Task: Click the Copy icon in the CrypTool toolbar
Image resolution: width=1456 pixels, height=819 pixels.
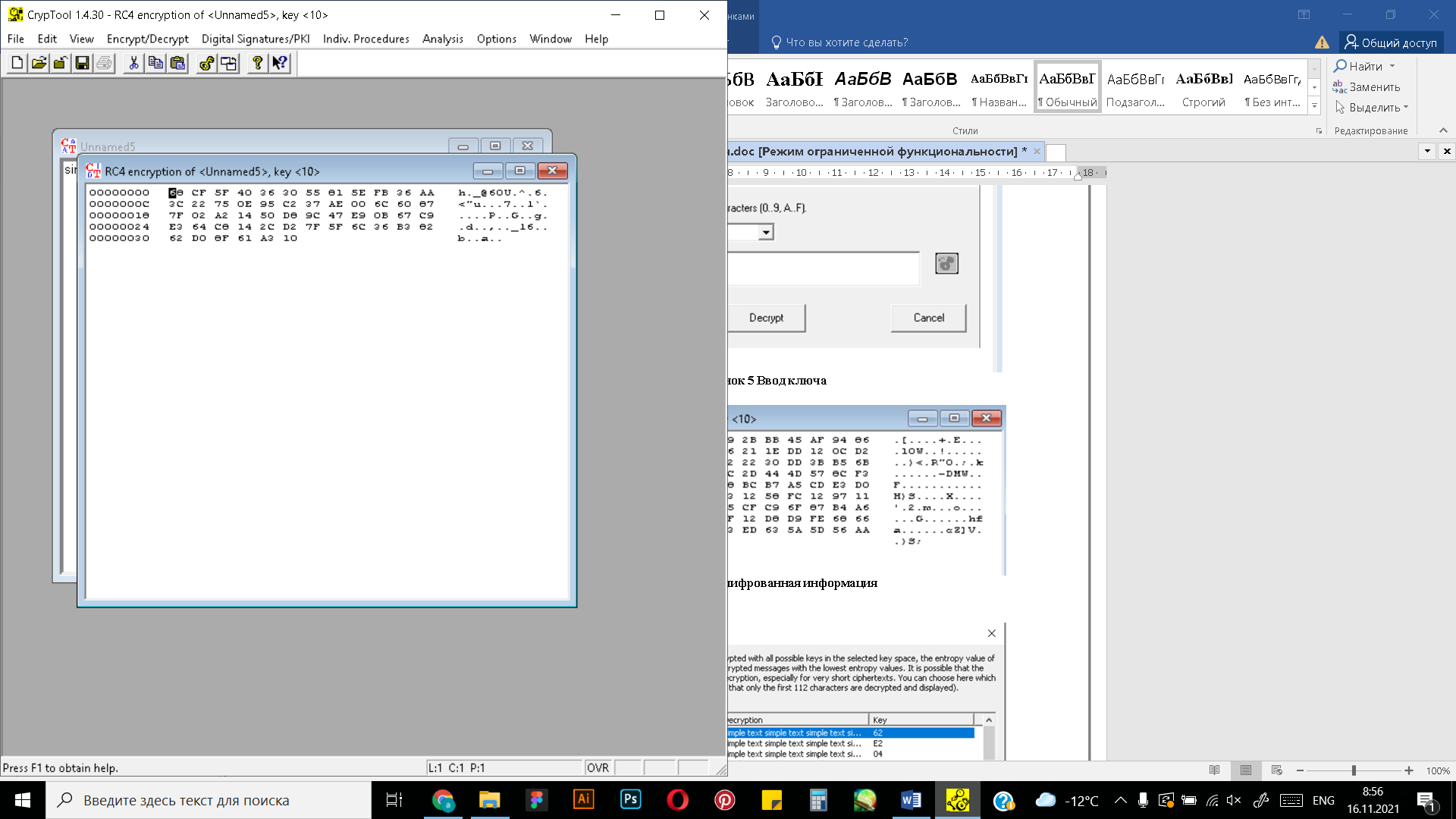Action: click(155, 64)
